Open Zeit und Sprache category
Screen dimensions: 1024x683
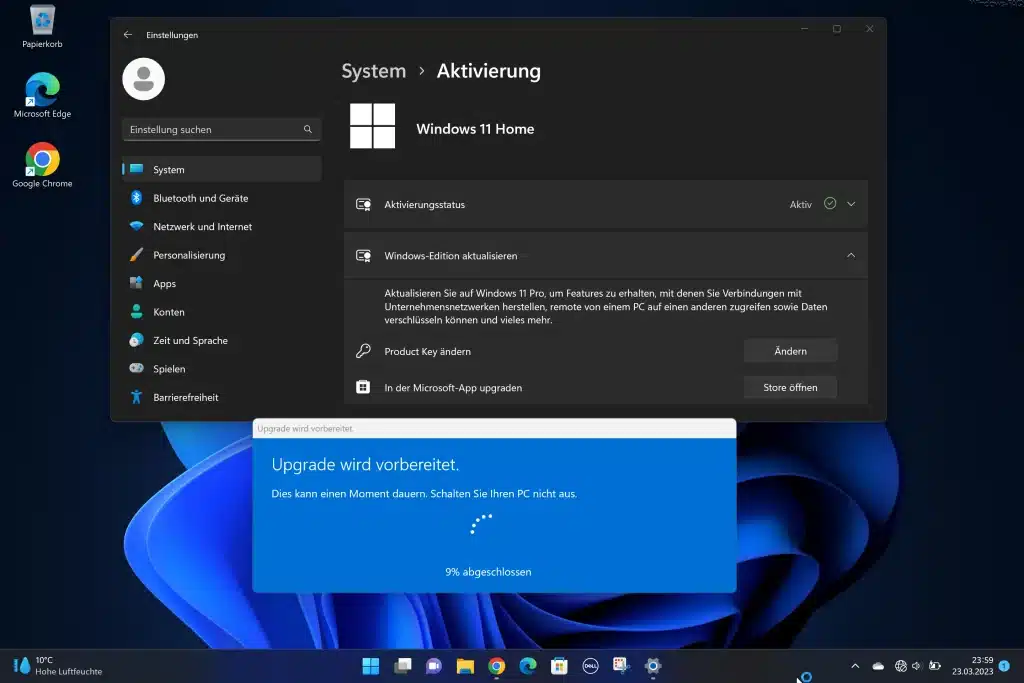[221, 340]
